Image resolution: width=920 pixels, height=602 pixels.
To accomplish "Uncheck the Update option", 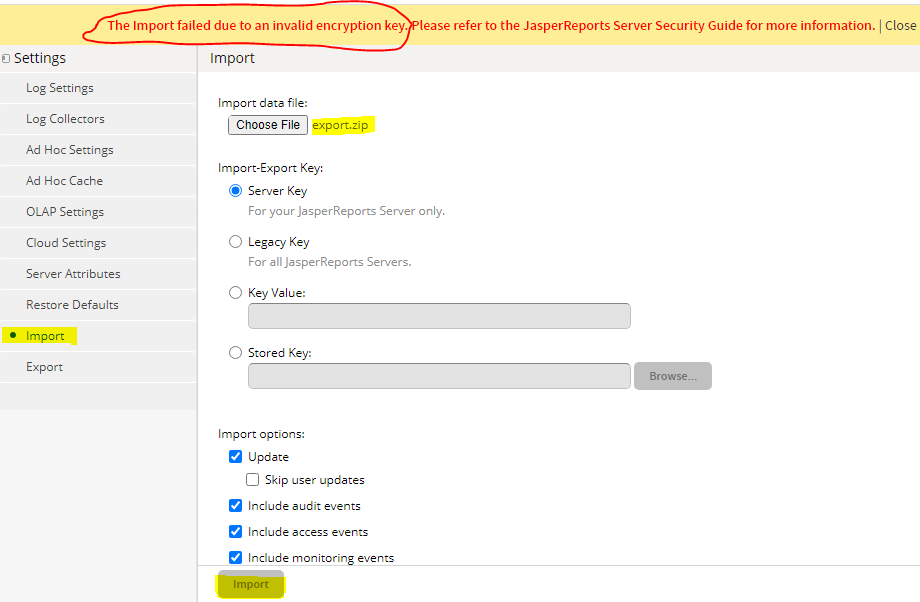I will (x=235, y=456).
